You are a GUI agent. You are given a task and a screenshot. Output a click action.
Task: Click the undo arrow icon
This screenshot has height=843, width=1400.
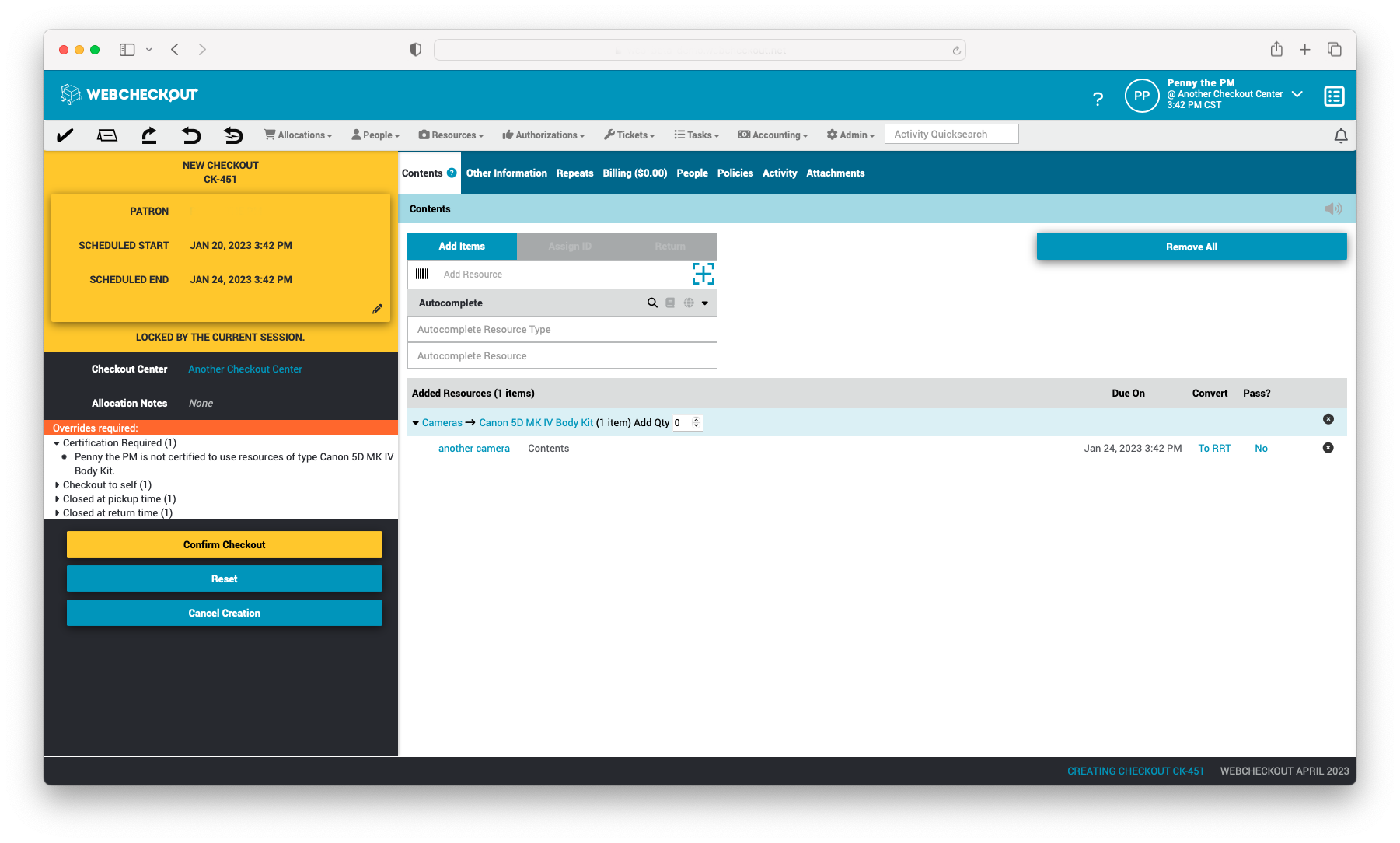[x=191, y=135]
